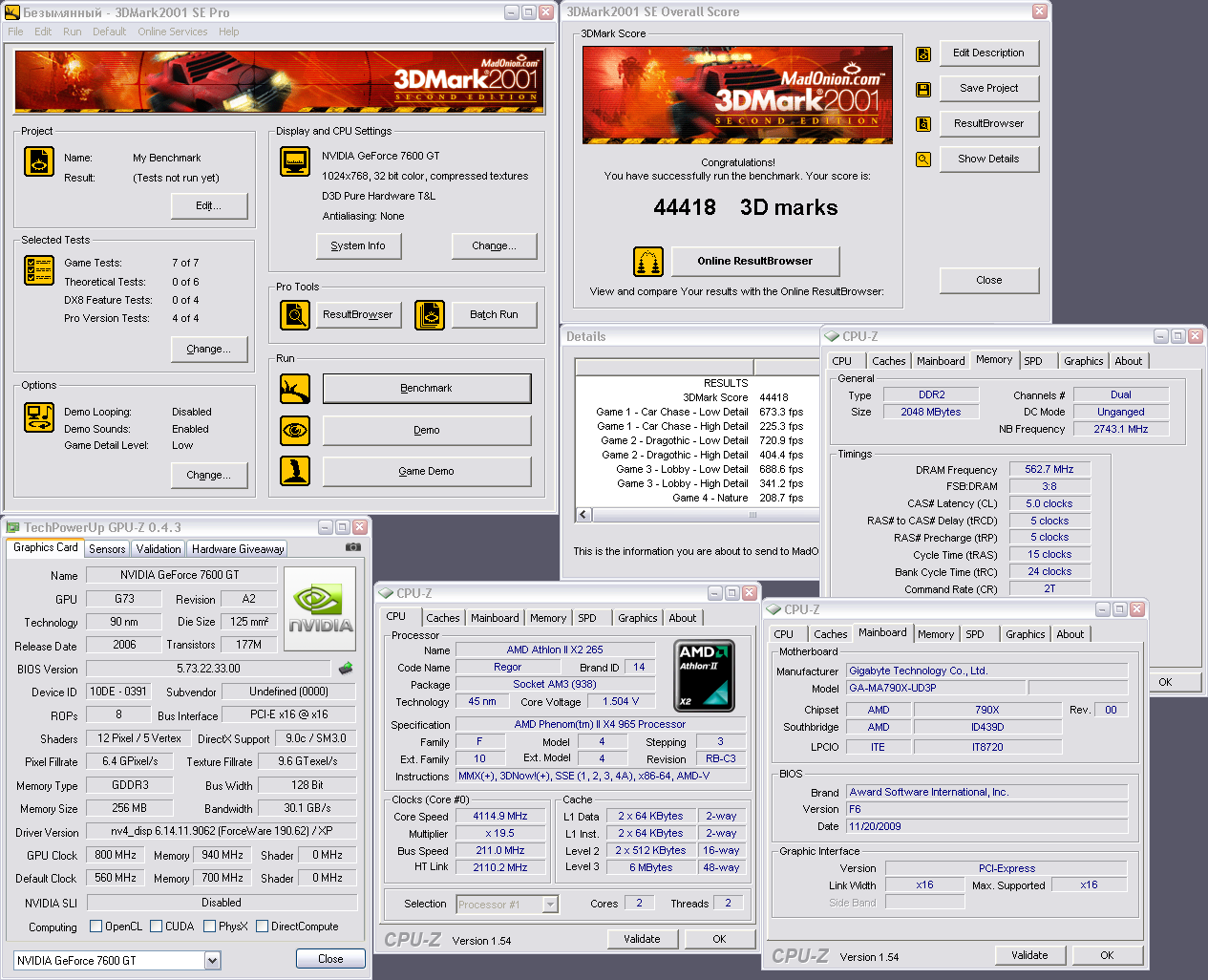1208x980 pixels.
Task: Click the NVIDIA logo in GPU-Z
Action: coord(321,607)
